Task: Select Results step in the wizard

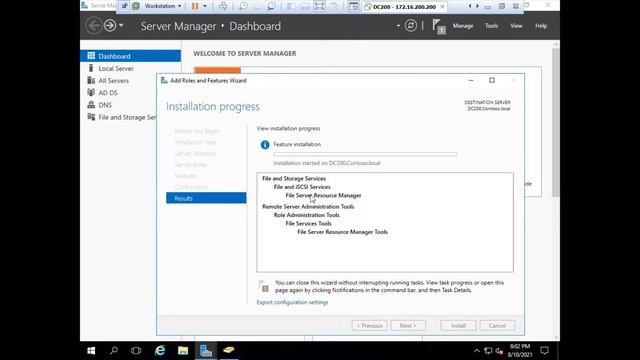Action: [x=206, y=198]
